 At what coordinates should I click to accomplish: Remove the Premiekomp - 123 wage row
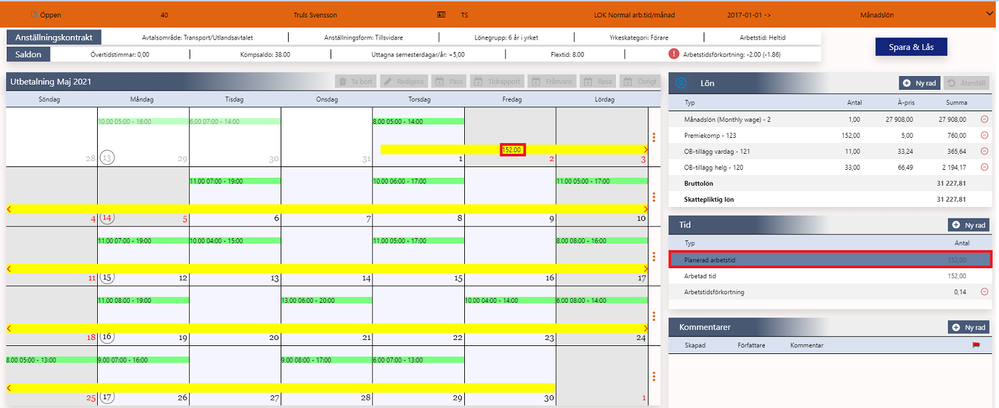click(984, 135)
